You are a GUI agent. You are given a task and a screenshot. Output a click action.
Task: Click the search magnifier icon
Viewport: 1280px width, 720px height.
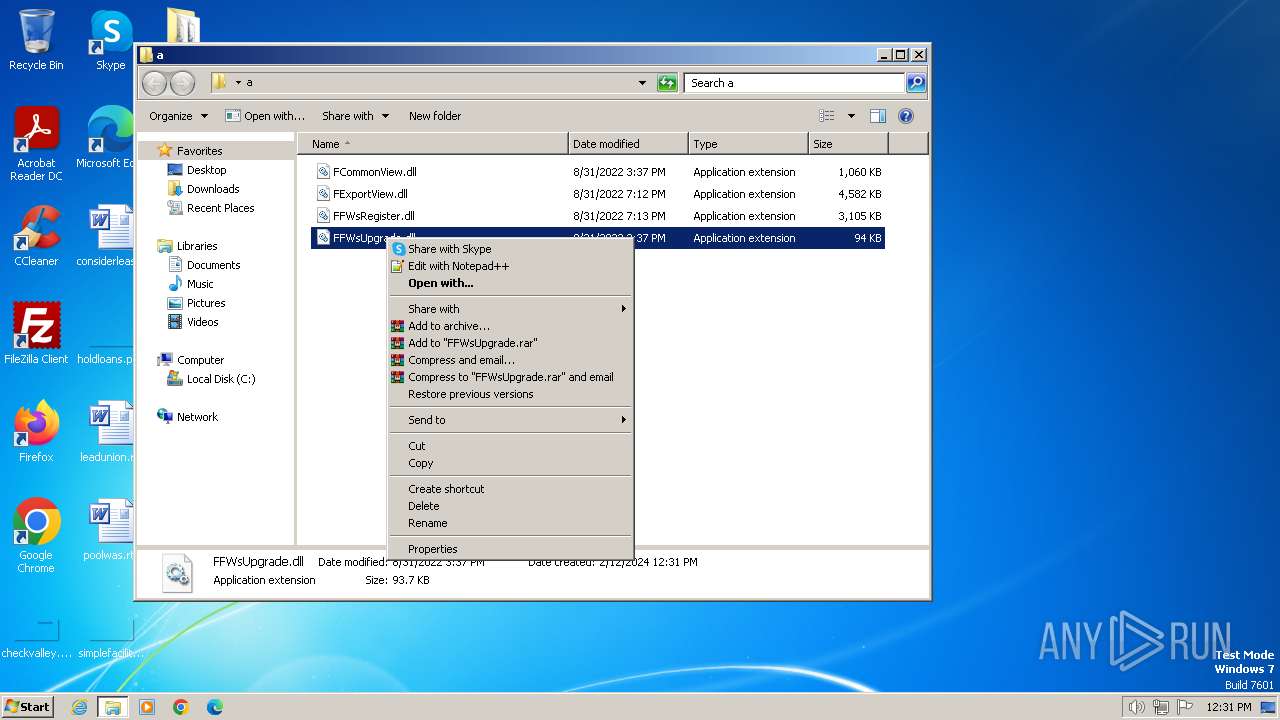915,83
